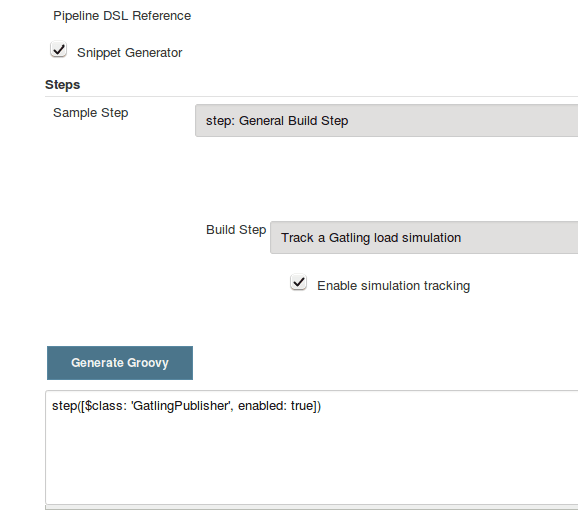Click the empty area of the Groovy output textarea
The width and height of the screenshot is (578, 516).
311,461
